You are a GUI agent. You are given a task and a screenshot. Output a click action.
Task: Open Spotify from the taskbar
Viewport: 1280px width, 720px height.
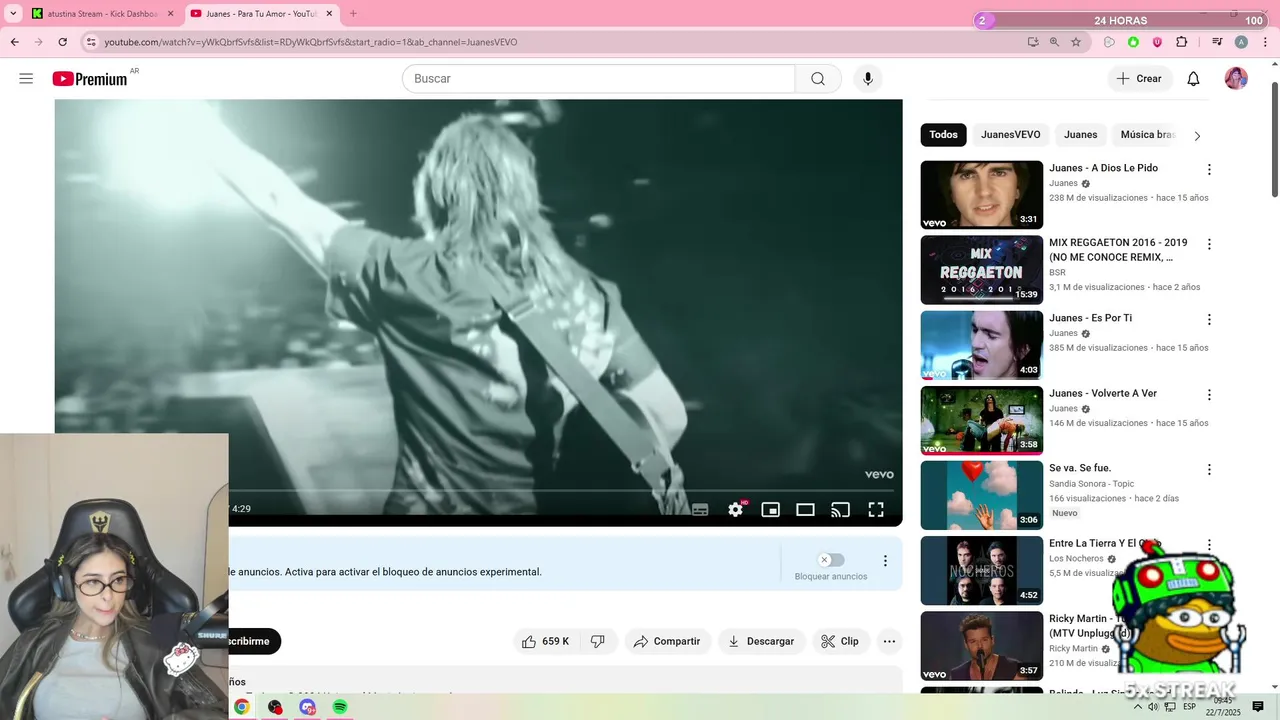340,707
